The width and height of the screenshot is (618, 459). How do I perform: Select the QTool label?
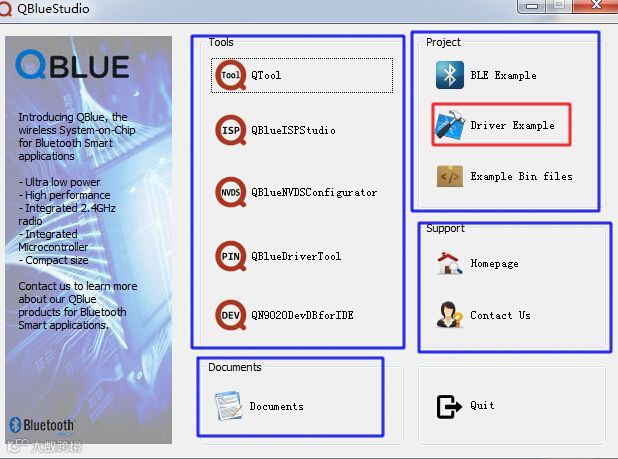point(266,75)
